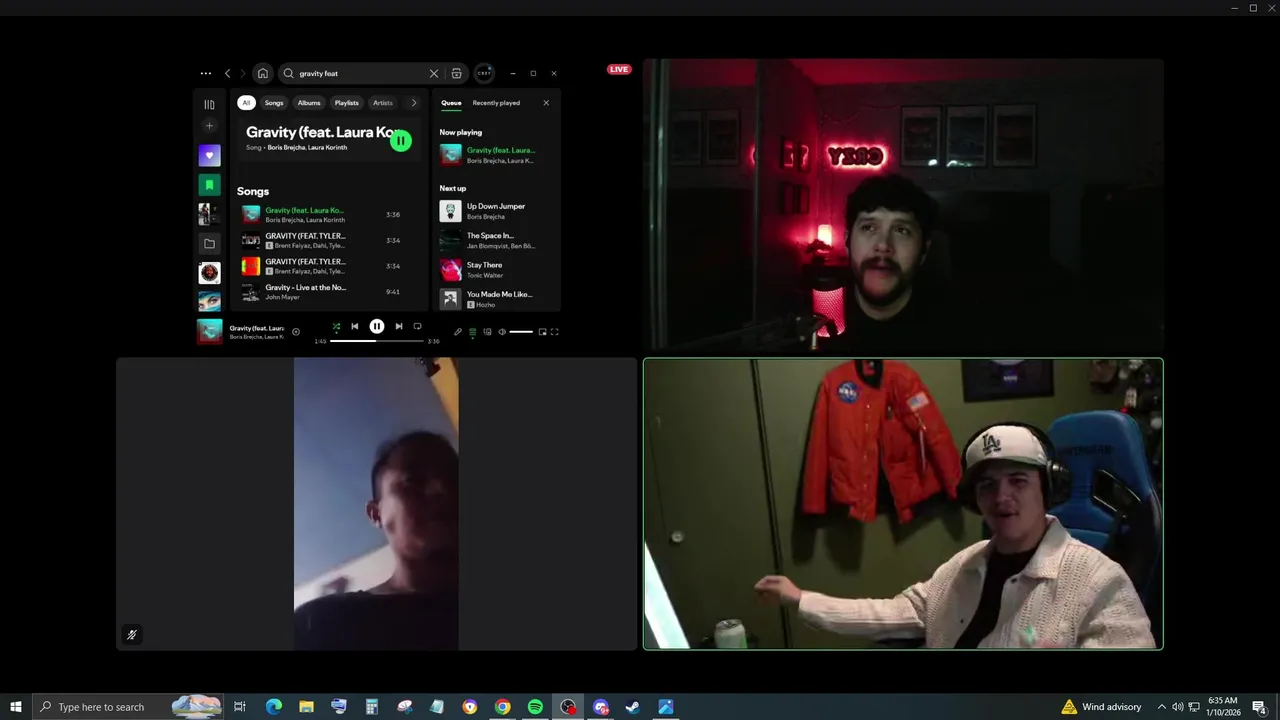Mute the Spotify volume speaker icon
This screenshot has width=1280, height=720.
[x=502, y=332]
